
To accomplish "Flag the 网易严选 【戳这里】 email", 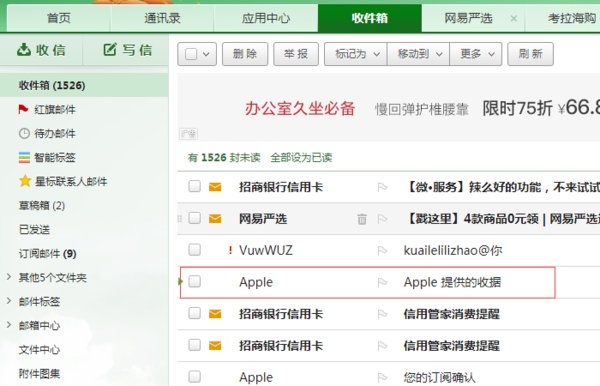I will pyautogui.click(x=382, y=219).
